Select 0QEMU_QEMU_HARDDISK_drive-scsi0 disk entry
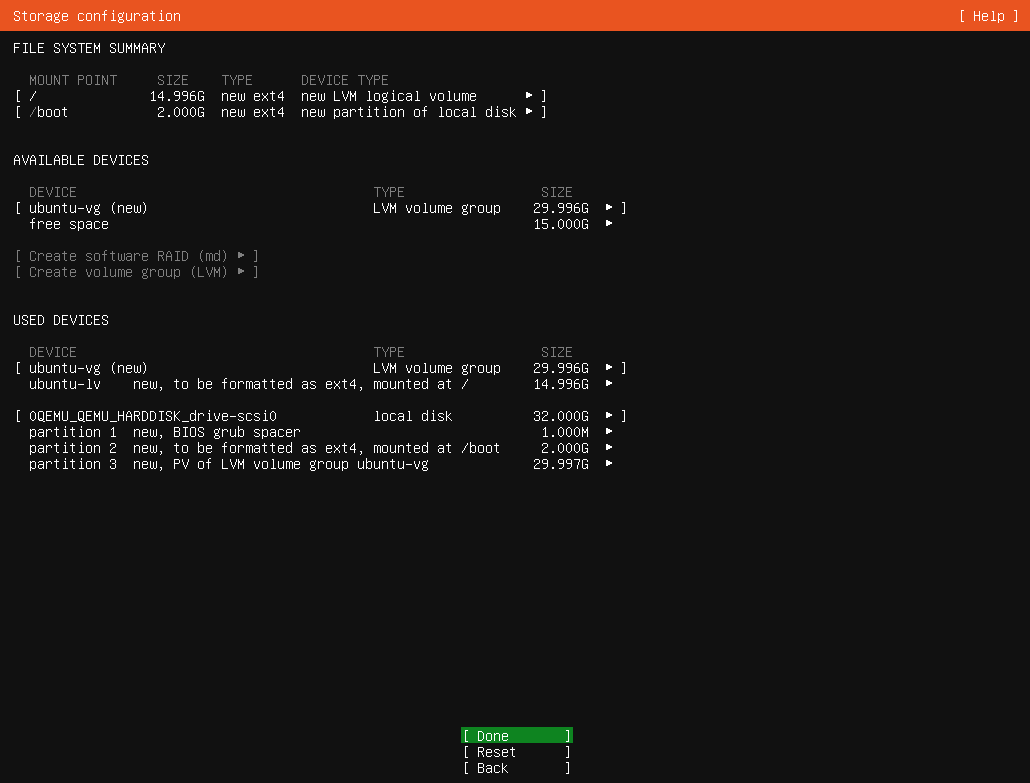This screenshot has height=783, width=1030. pos(321,416)
